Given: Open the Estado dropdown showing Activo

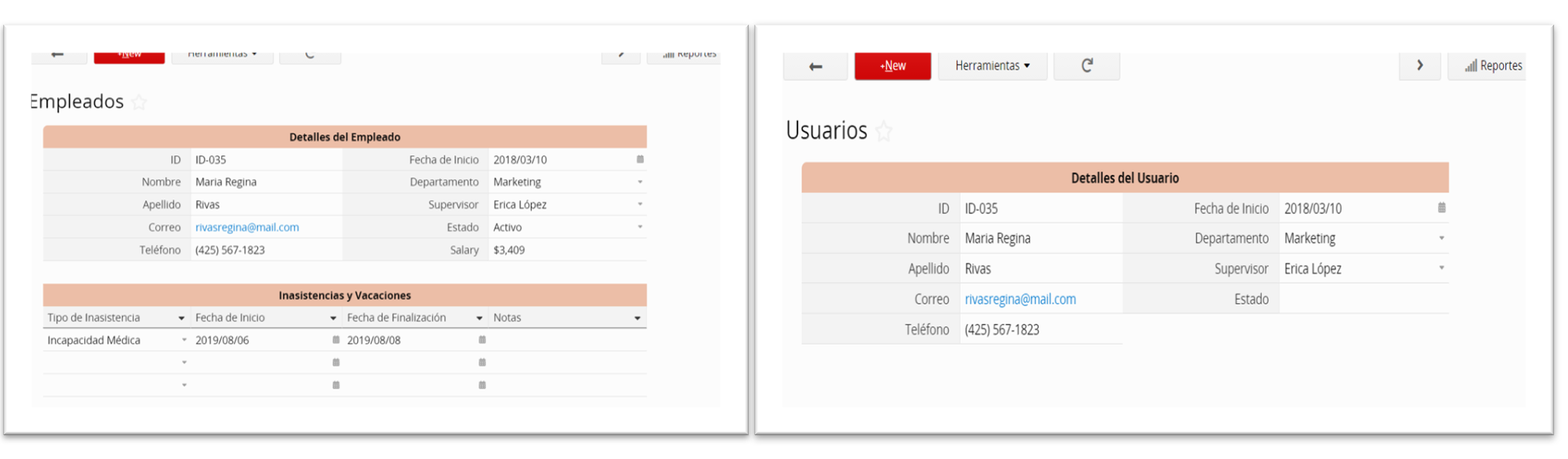Looking at the screenshot, I should [x=640, y=227].
